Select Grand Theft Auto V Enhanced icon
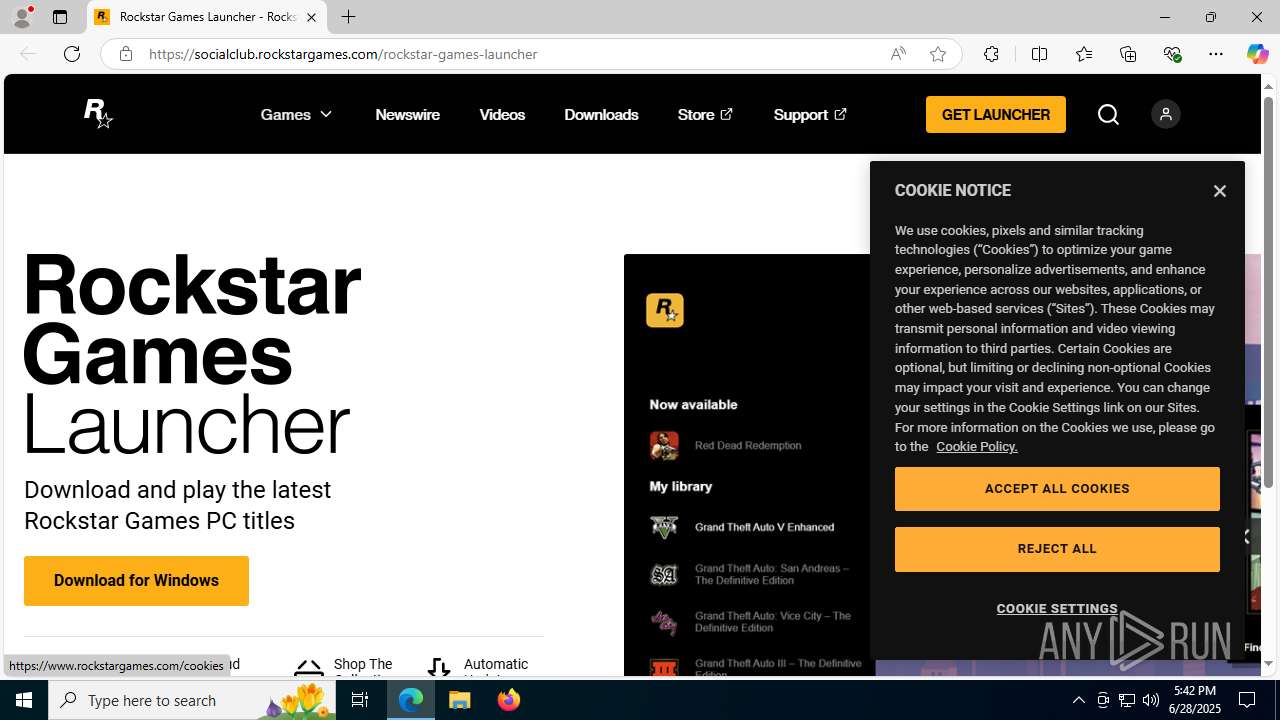 pos(664,527)
